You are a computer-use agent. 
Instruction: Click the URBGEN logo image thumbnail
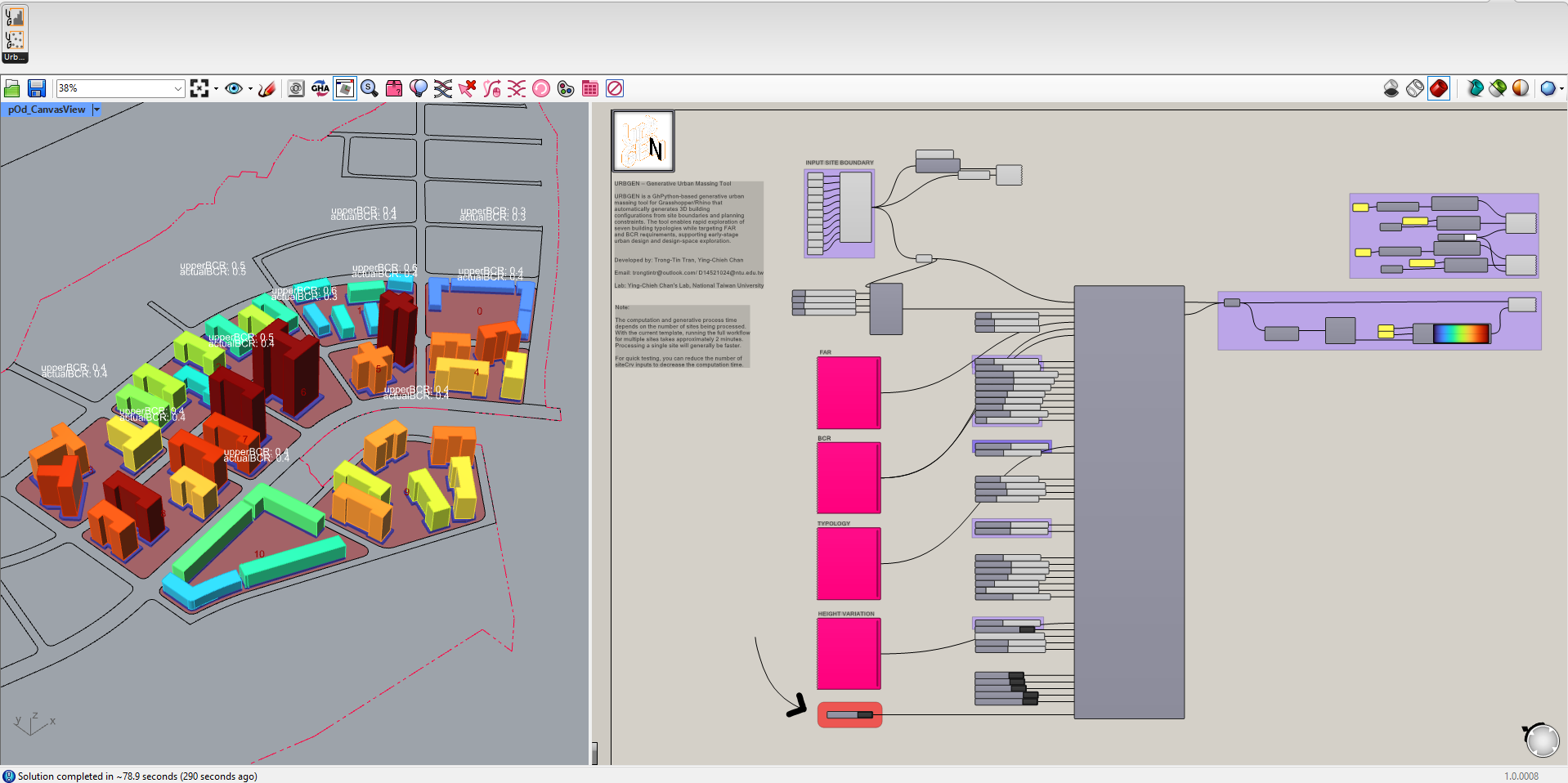(x=643, y=141)
